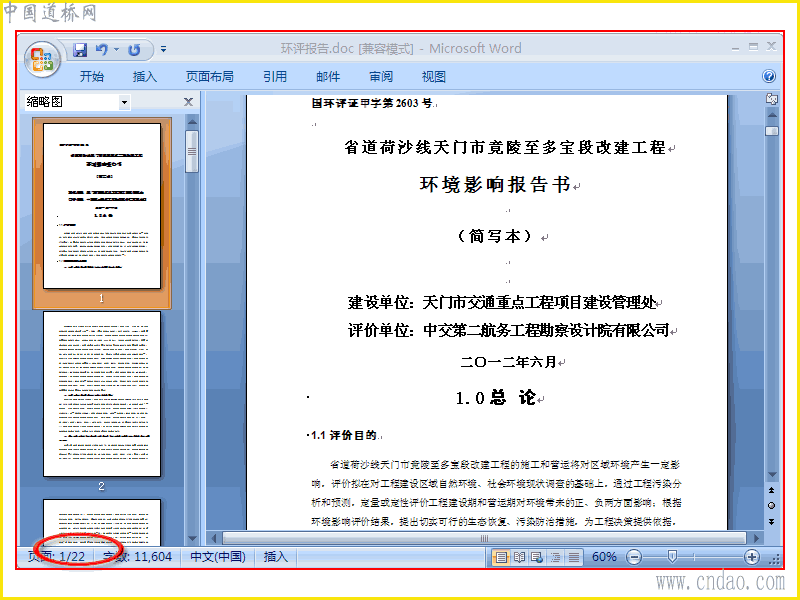
Task: Click the zoom slider handle
Action: [672, 557]
